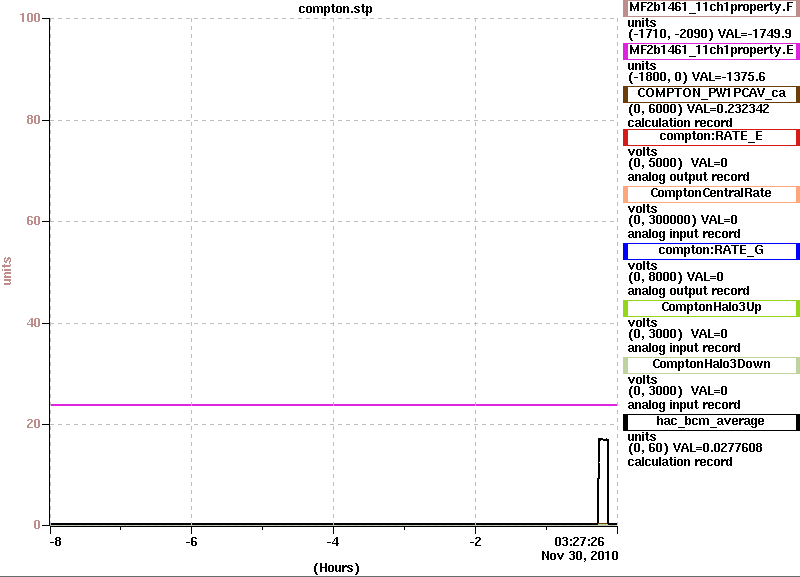This screenshot has height=577, width=800.
Task: Select the ComptonHalo3Down legend entry
Action: click(x=711, y=364)
